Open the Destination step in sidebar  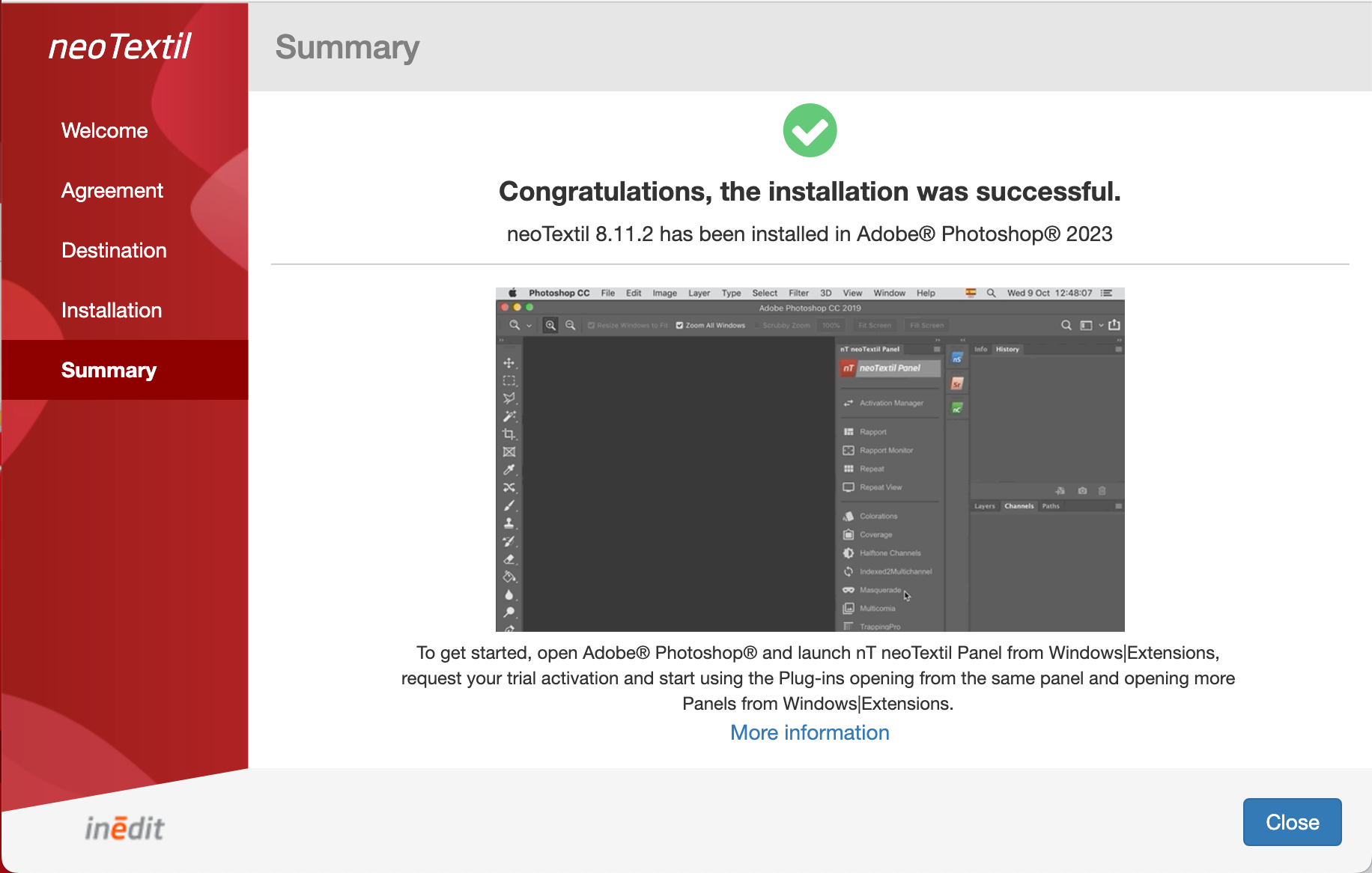pos(114,250)
